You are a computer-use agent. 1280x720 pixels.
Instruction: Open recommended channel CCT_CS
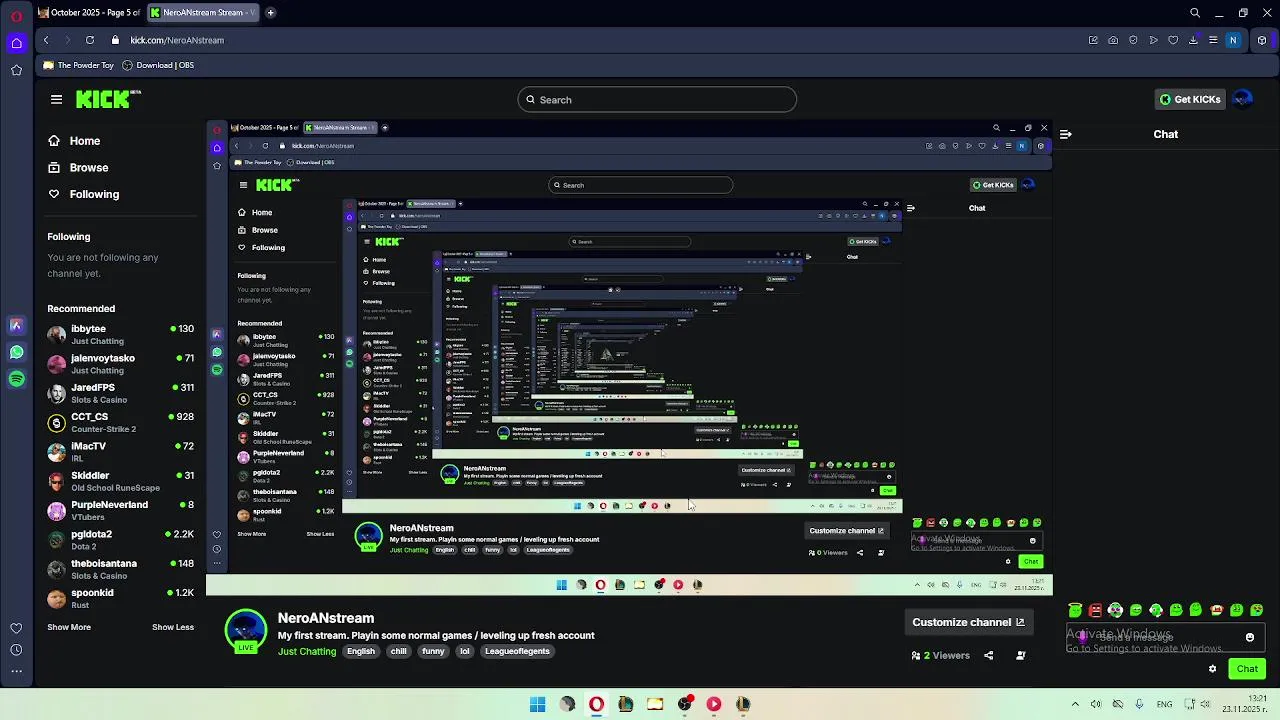120,422
